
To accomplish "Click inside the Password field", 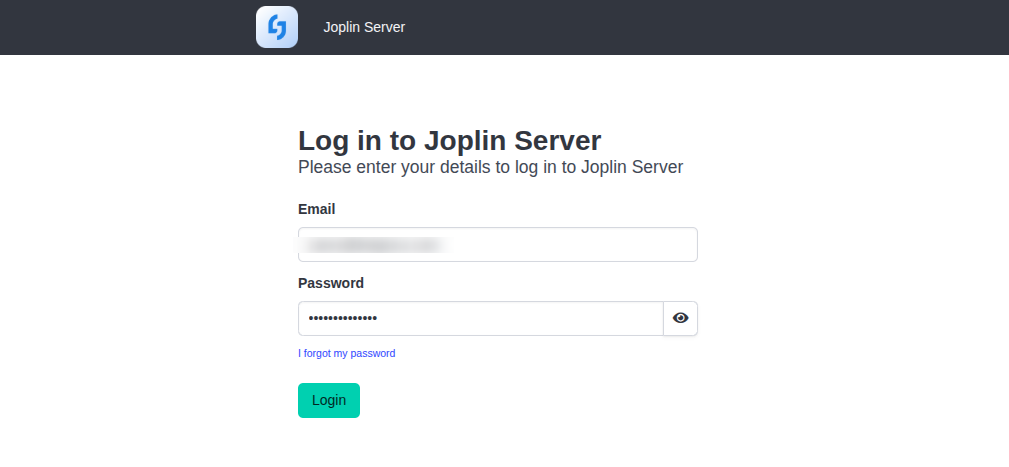I will coord(481,318).
